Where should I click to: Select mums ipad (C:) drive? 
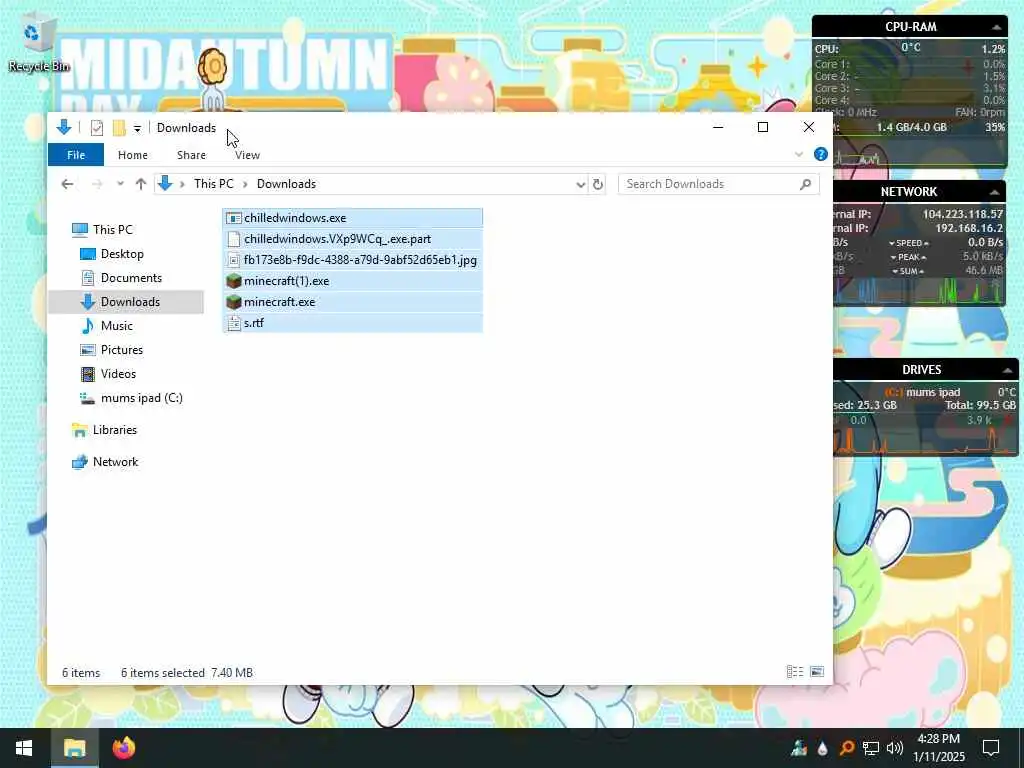[142, 398]
